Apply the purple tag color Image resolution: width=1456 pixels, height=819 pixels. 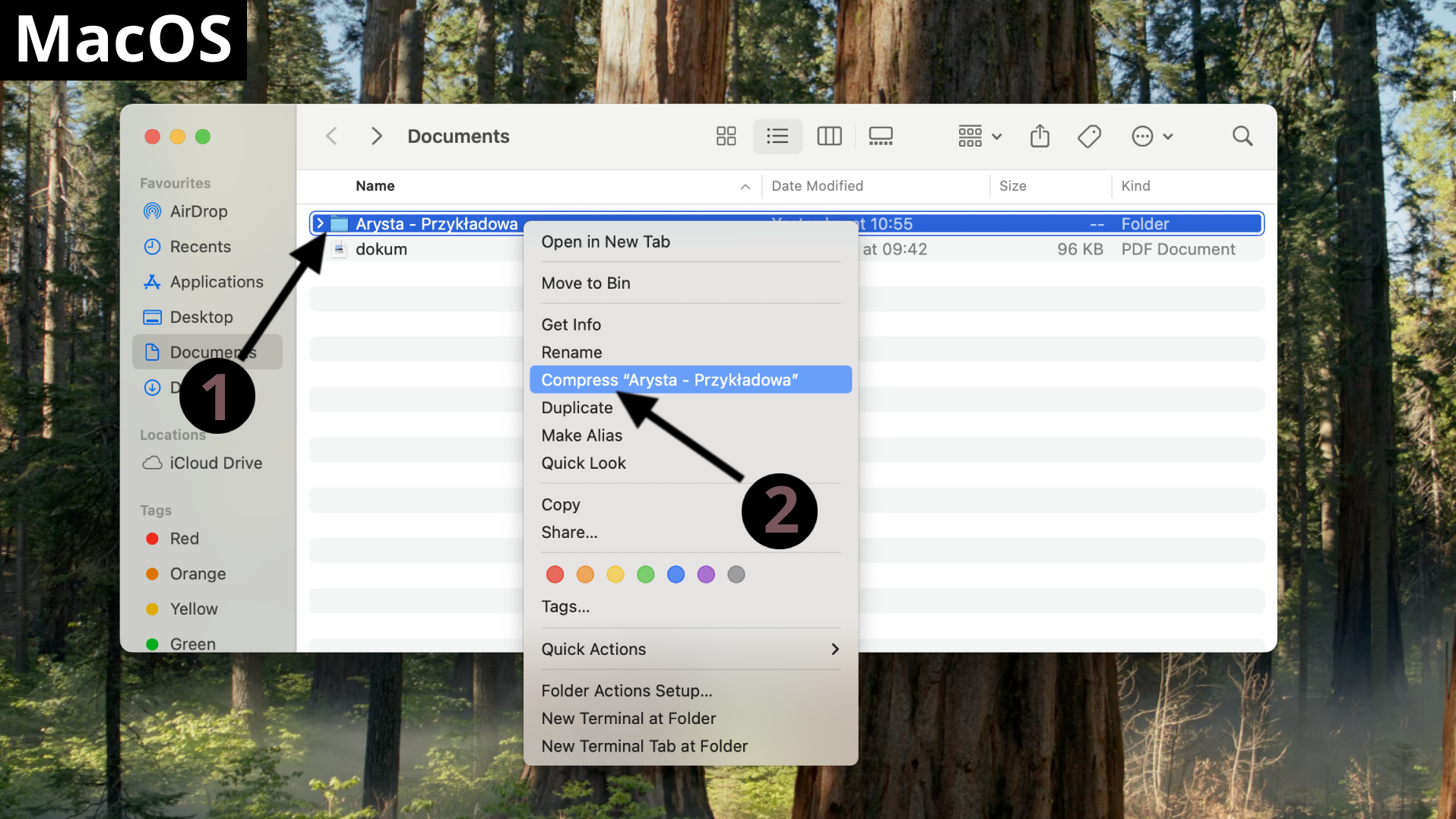pyautogui.click(x=706, y=574)
